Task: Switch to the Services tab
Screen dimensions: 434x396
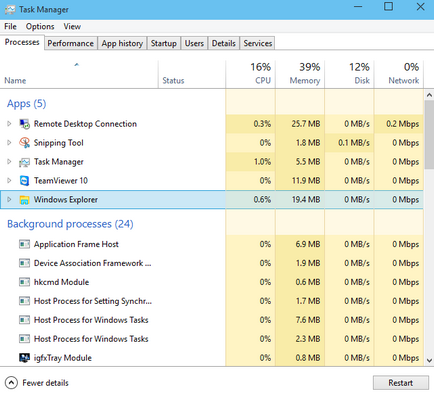Action: (258, 43)
